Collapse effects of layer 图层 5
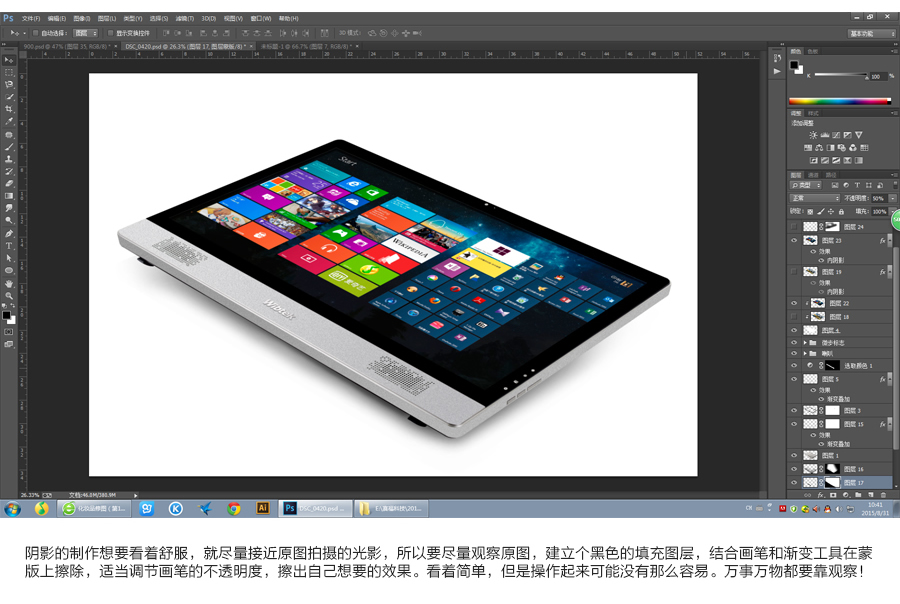 (x=889, y=379)
